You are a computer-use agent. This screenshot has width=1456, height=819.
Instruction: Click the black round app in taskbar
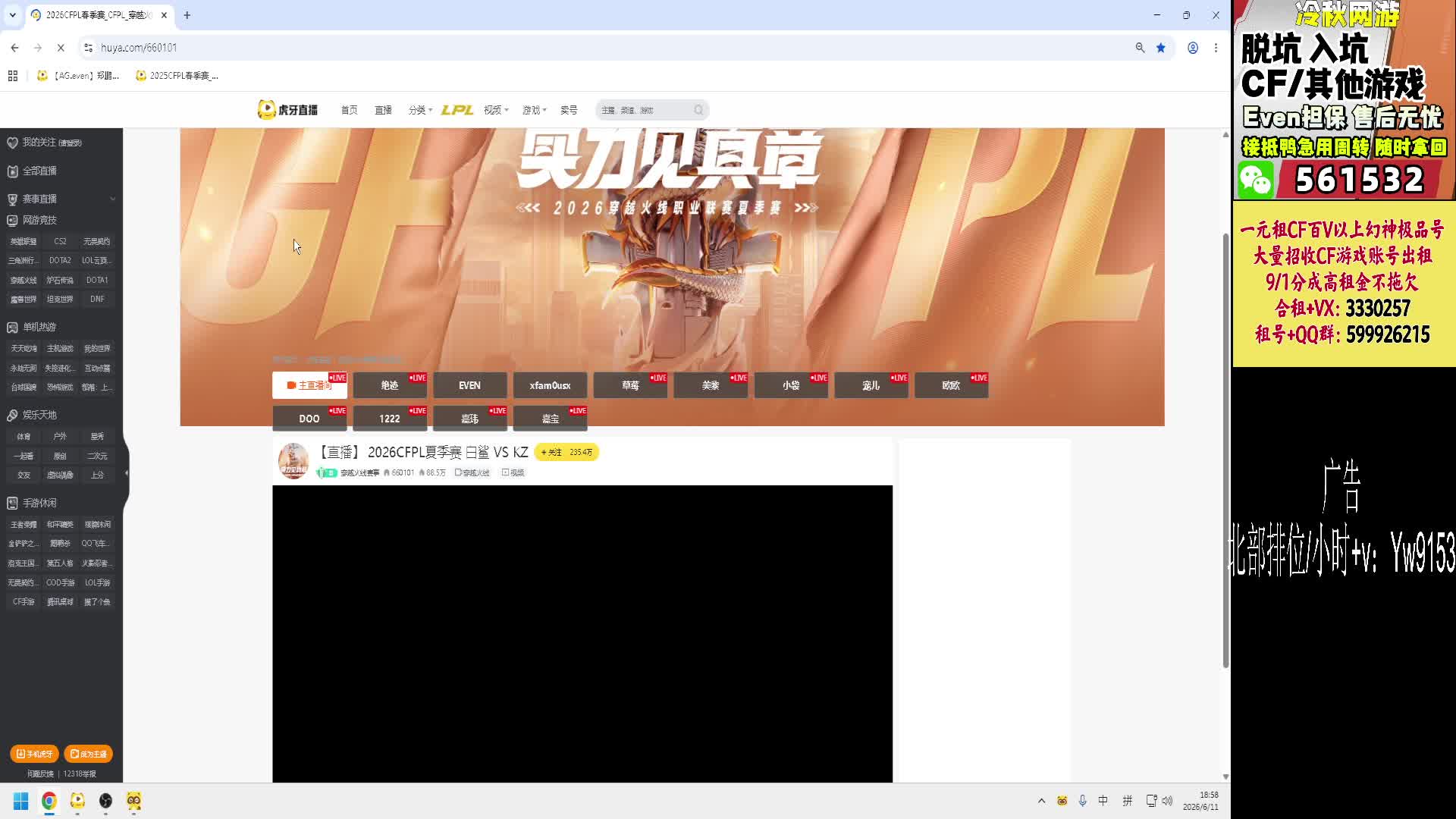[105, 801]
